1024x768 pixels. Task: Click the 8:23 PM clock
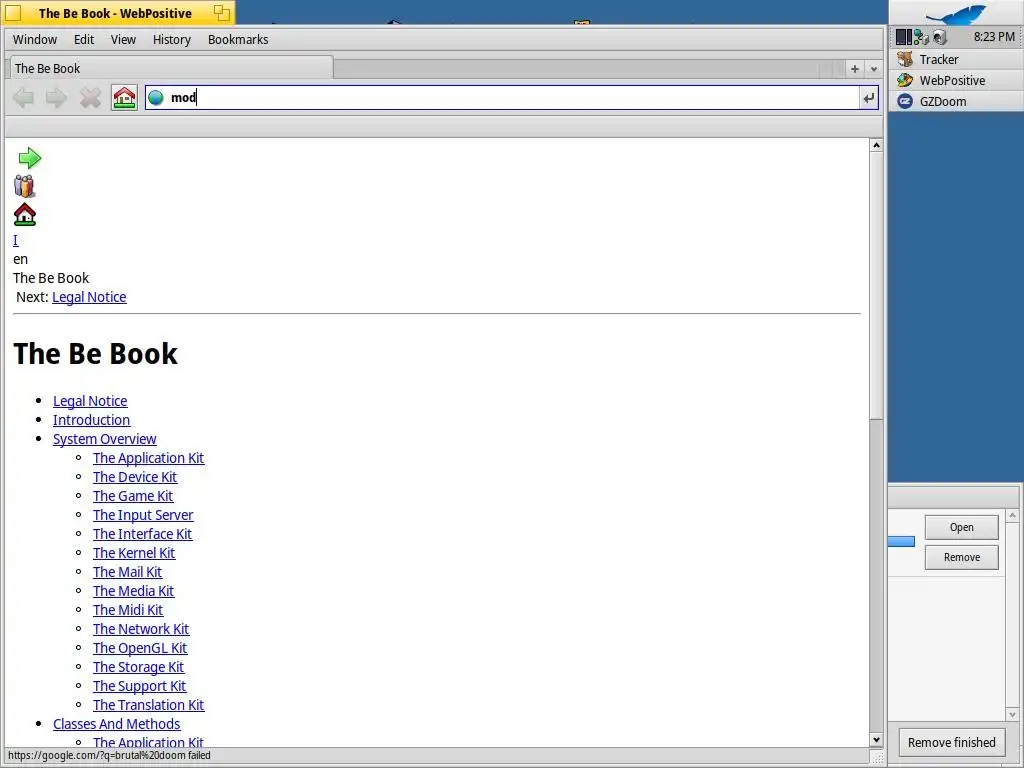point(994,37)
